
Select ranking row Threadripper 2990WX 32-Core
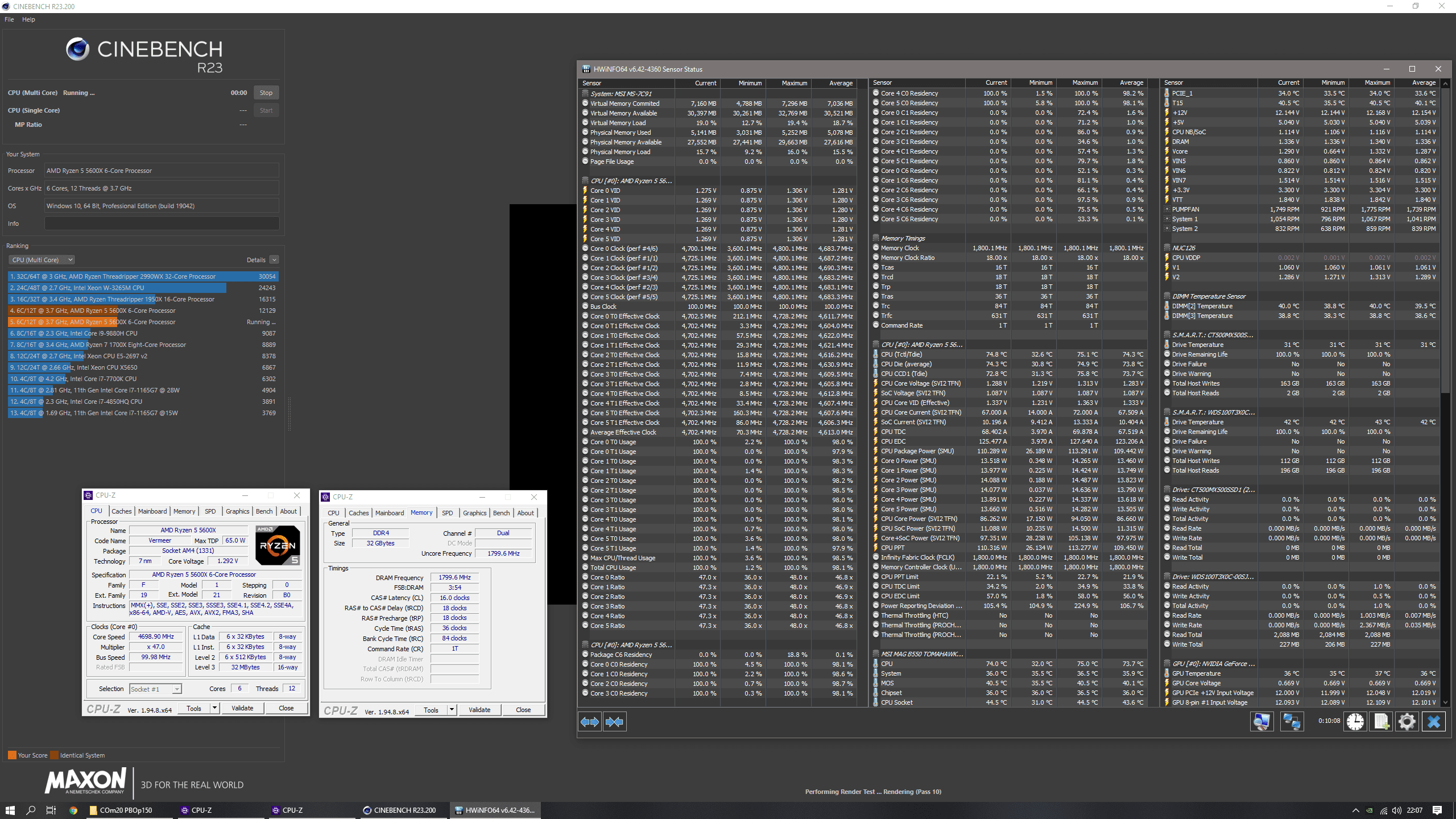[x=143, y=276]
